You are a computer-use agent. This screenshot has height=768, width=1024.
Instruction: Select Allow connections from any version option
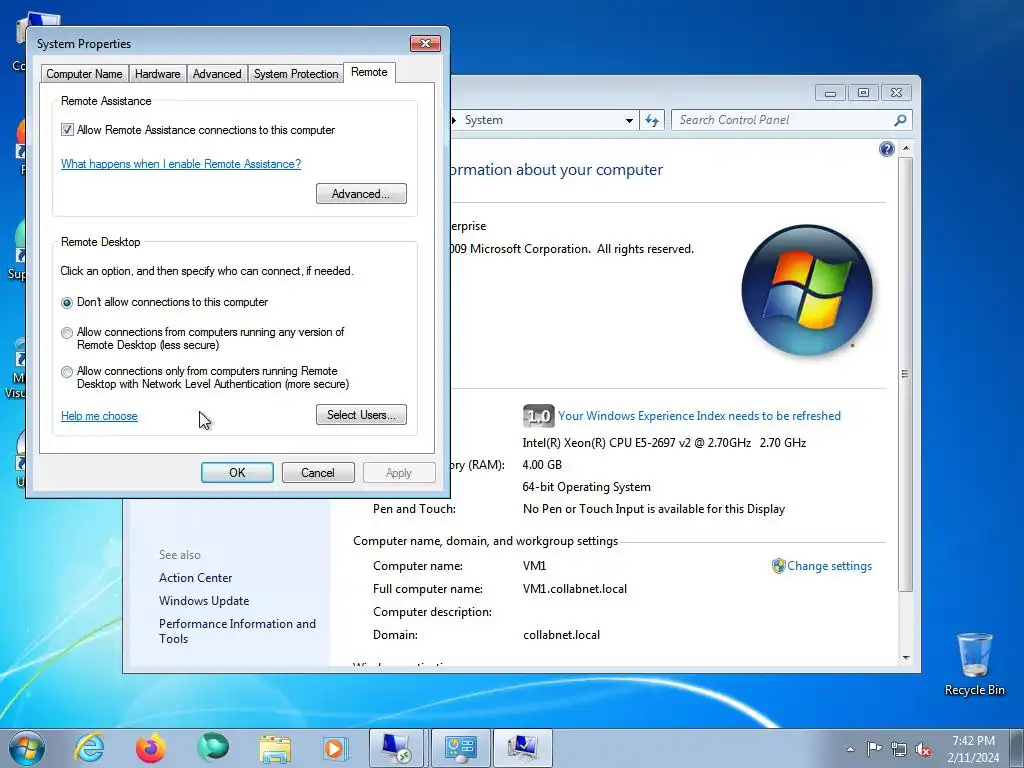67,333
